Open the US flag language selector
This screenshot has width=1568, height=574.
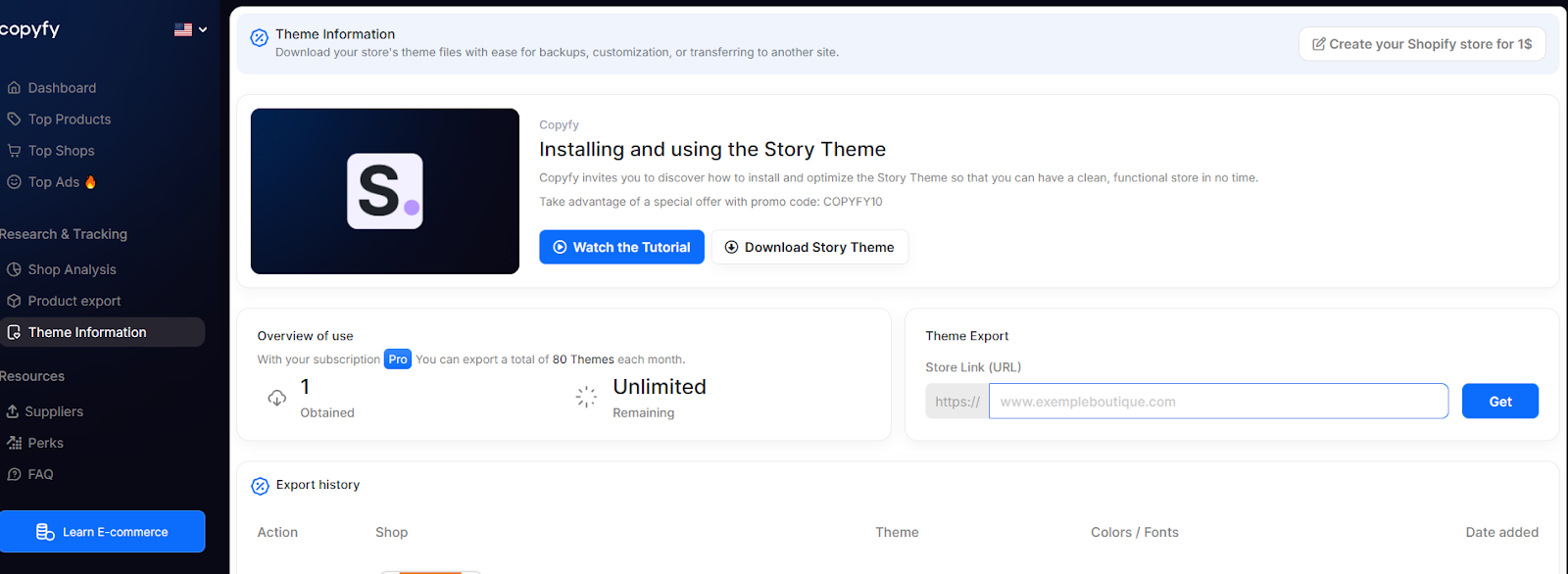tap(191, 29)
